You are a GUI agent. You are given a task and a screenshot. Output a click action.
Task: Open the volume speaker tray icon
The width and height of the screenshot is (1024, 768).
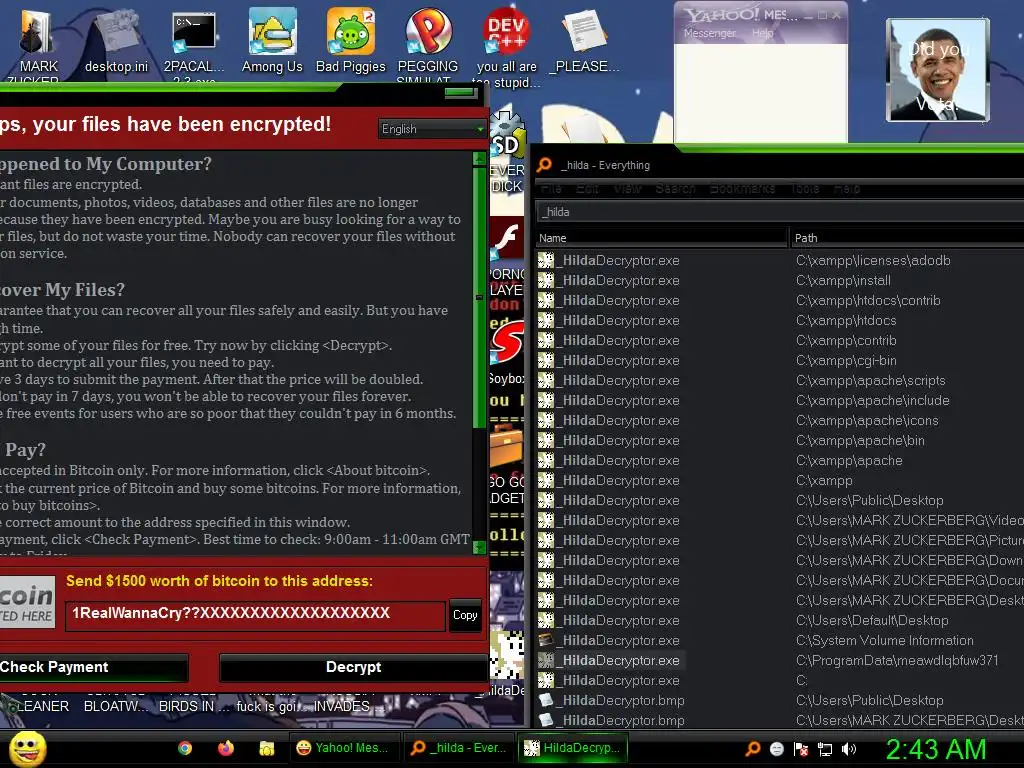point(849,749)
